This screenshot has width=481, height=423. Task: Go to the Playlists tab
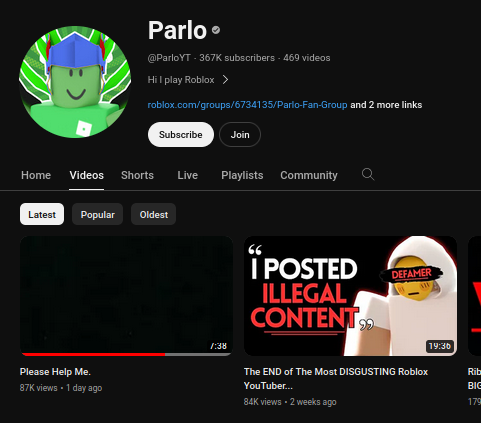[x=242, y=175]
